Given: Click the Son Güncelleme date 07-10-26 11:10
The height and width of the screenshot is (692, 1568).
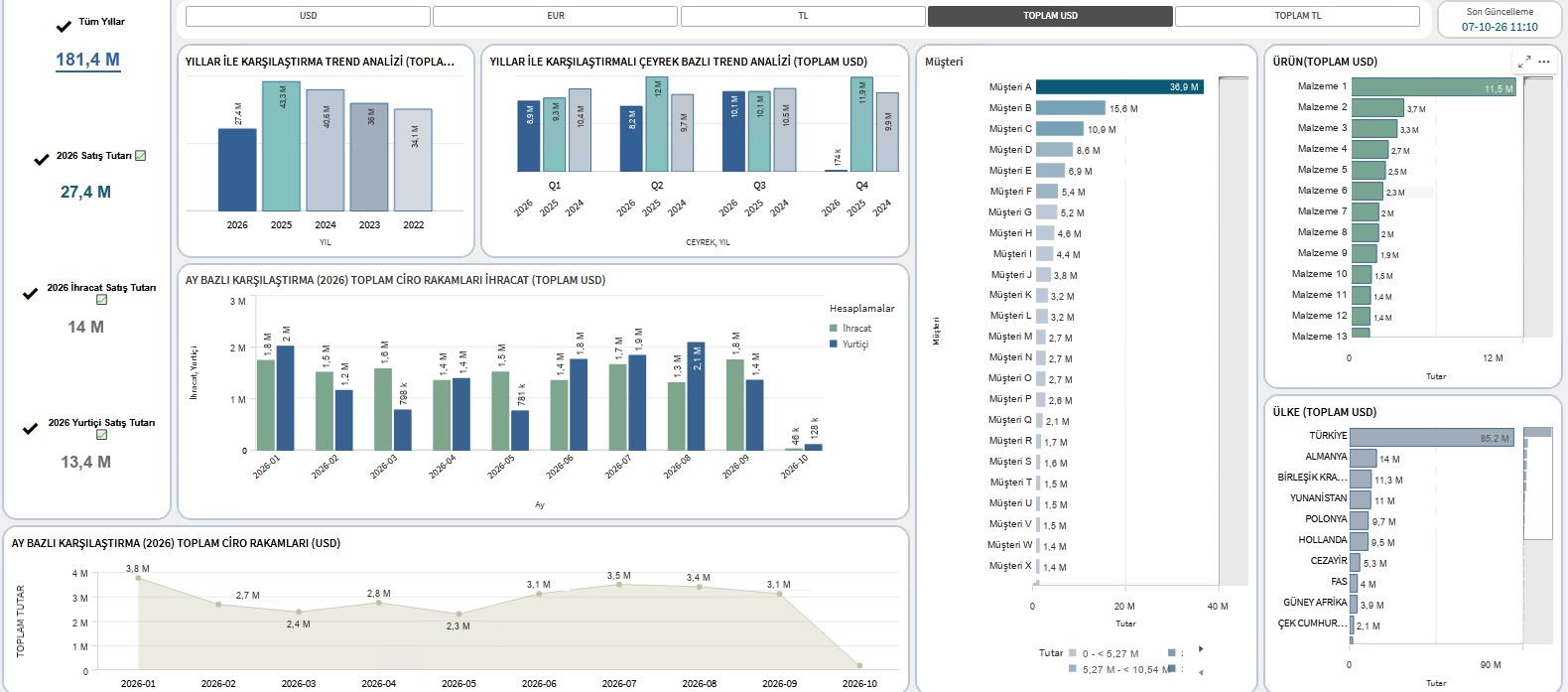Looking at the screenshot, I should point(1500,28).
